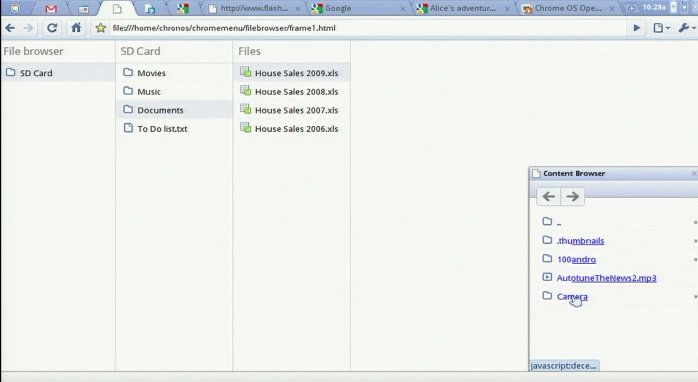The height and width of the screenshot is (382, 698).
Task: Switch to the http://www.flash... tab
Action: pos(254,8)
